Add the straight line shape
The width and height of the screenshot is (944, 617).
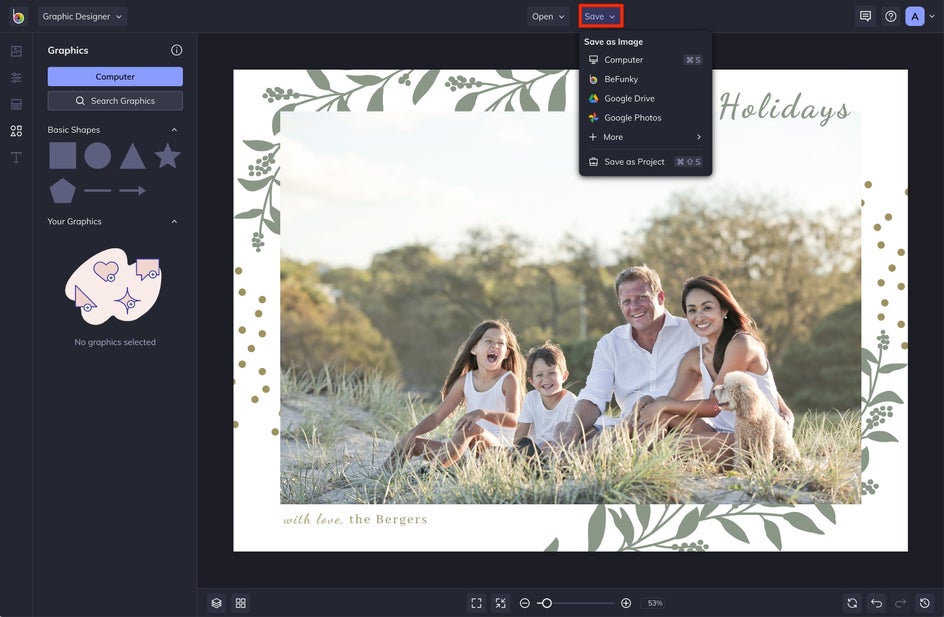click(98, 190)
